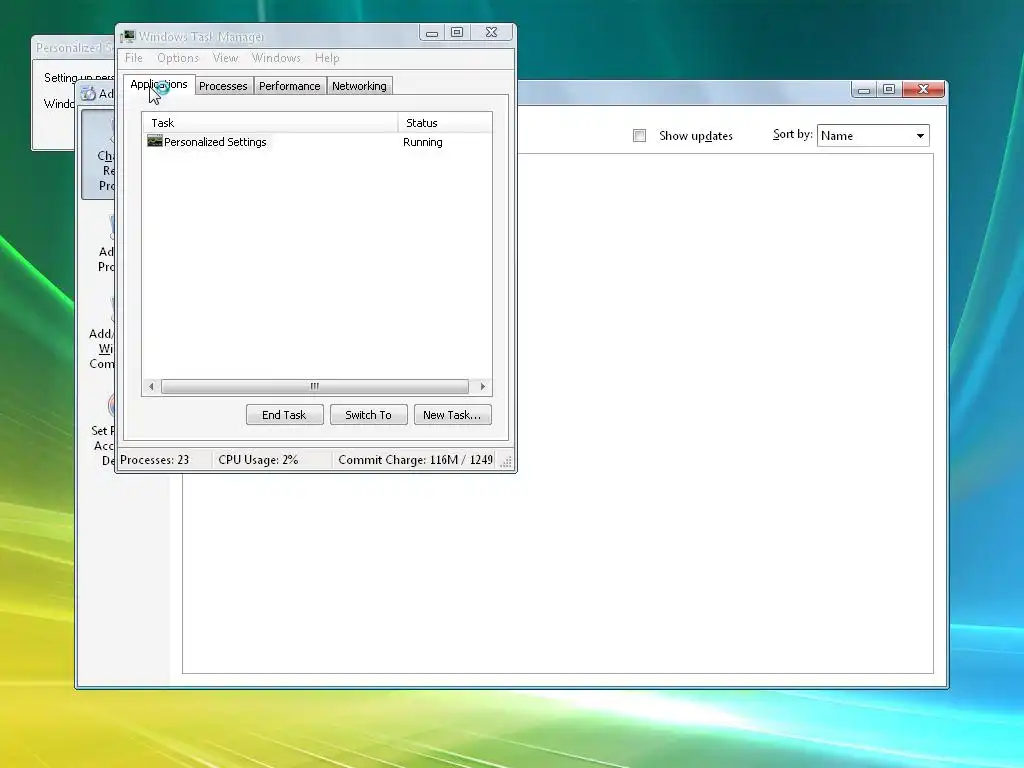Click the Task Manager resize grip
Viewport: 1024px width, 768px height.
tap(506, 462)
